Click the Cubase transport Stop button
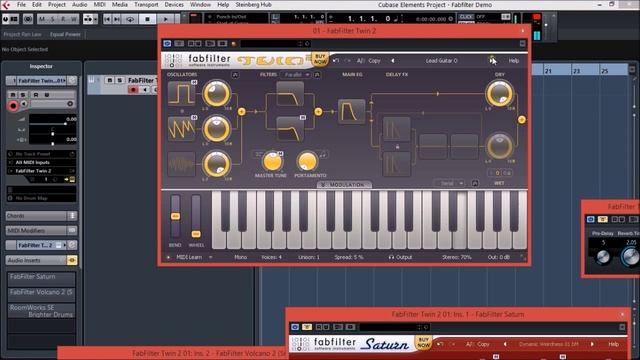 click(147, 19)
